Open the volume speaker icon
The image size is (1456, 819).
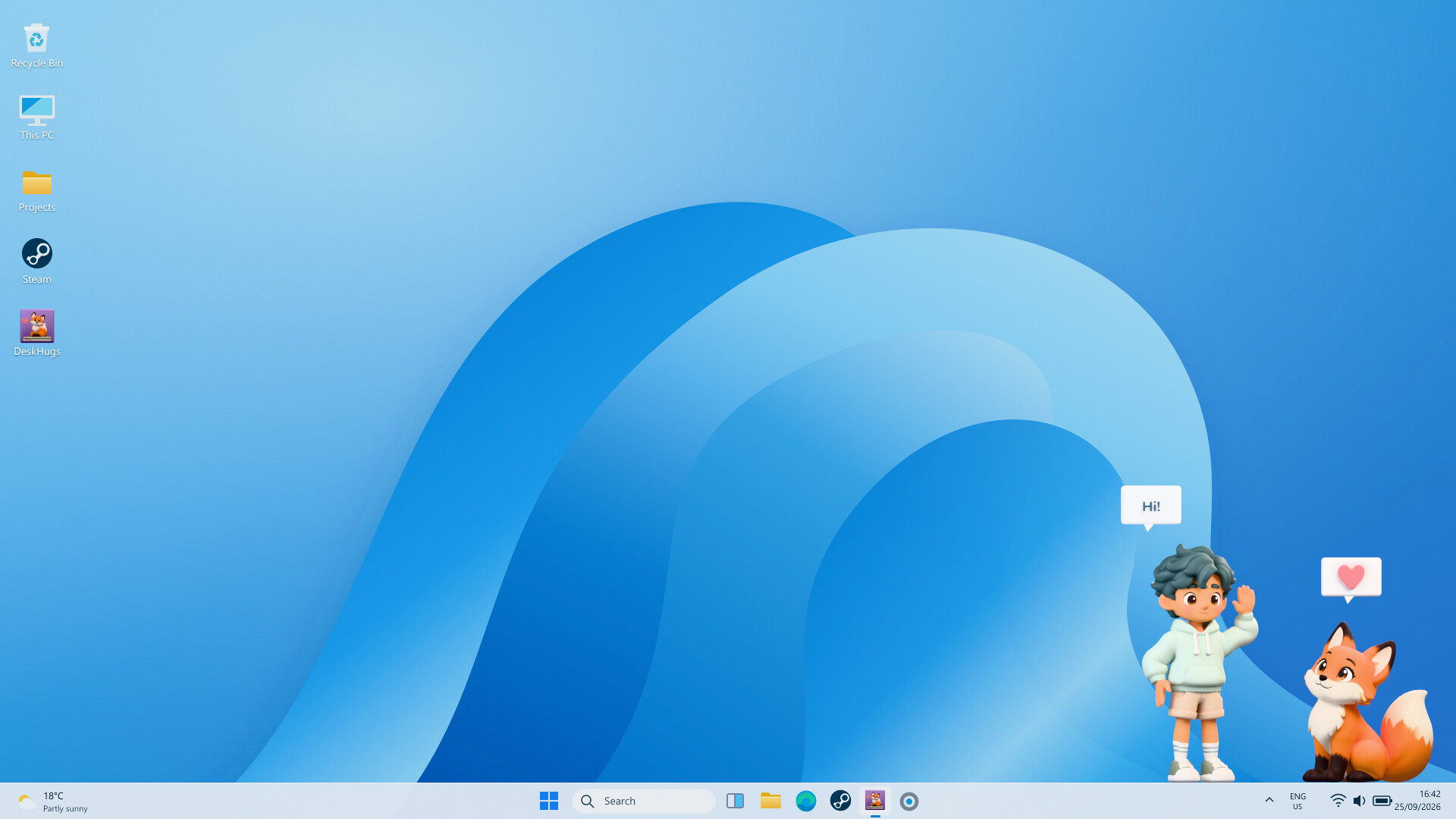click(1359, 801)
